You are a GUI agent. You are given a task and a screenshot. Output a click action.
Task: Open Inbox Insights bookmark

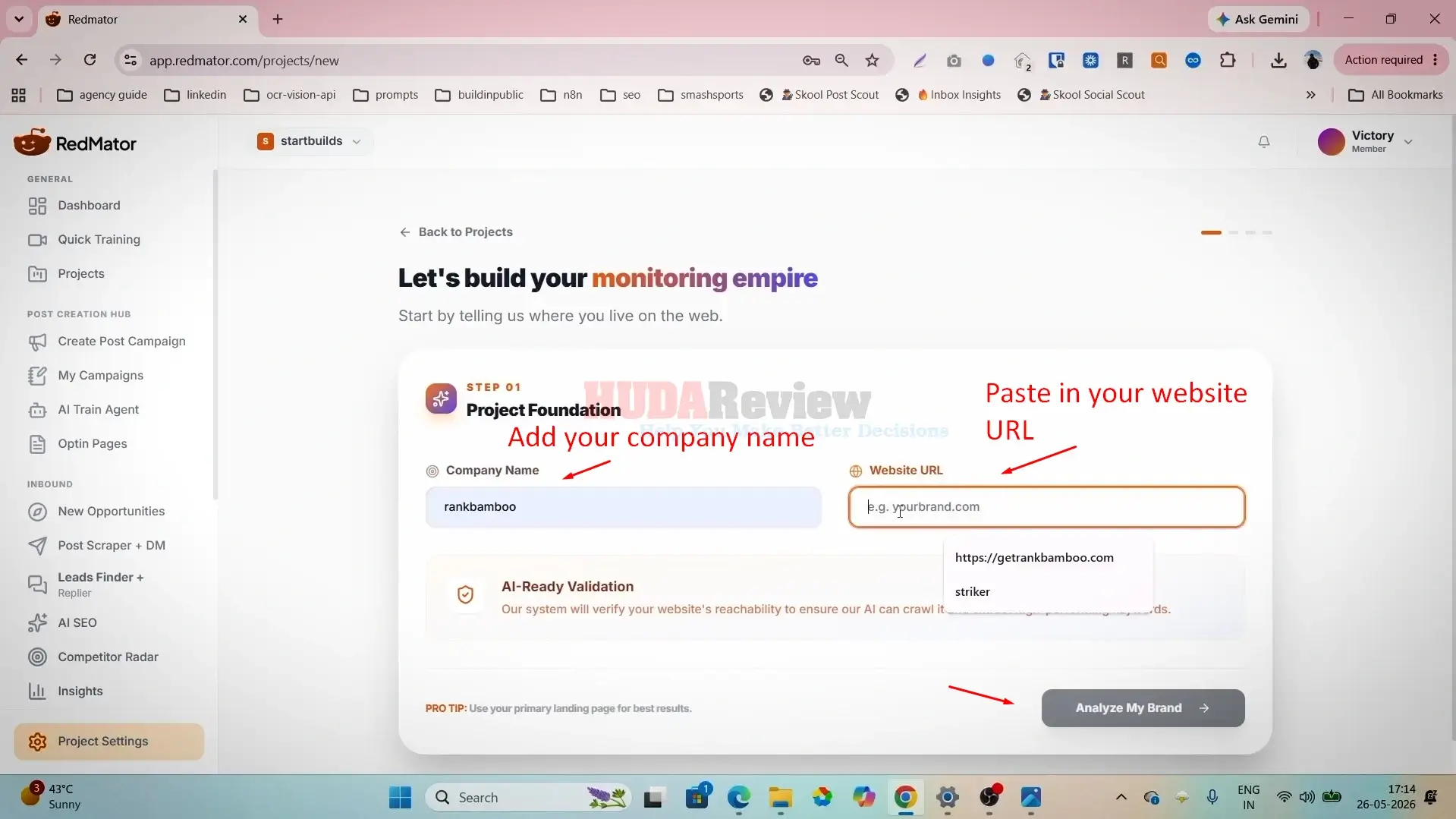pos(948,95)
